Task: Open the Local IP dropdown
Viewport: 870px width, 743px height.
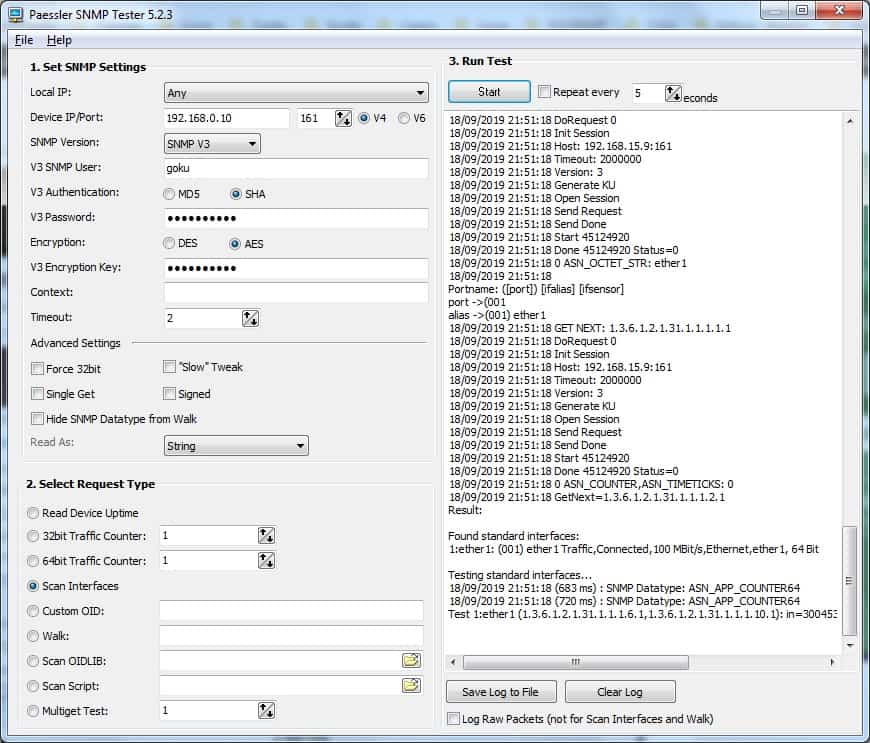Action: [296, 93]
